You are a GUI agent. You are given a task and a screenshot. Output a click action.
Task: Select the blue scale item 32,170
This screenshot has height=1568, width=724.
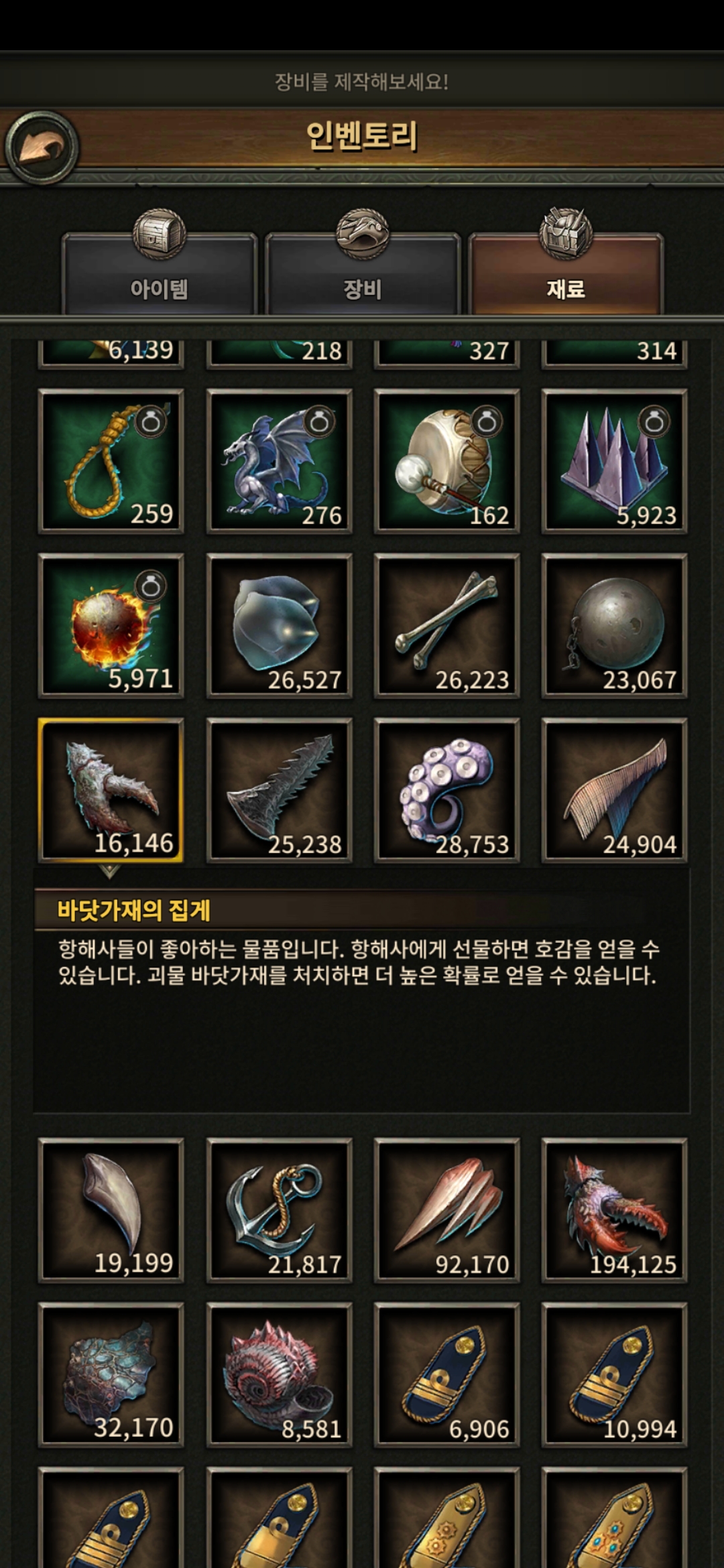pyautogui.click(x=111, y=1375)
